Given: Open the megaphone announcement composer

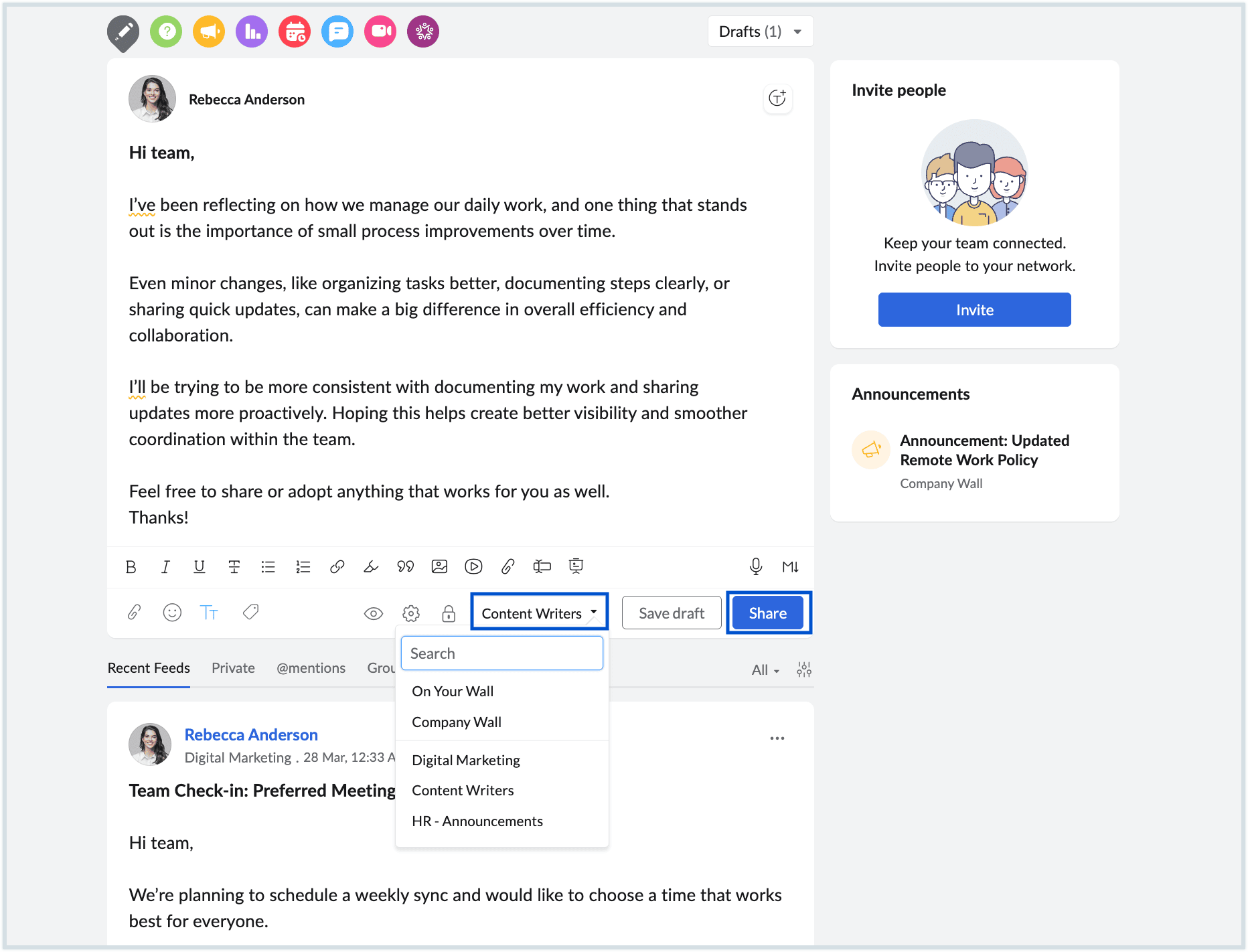Looking at the screenshot, I should pos(208,31).
